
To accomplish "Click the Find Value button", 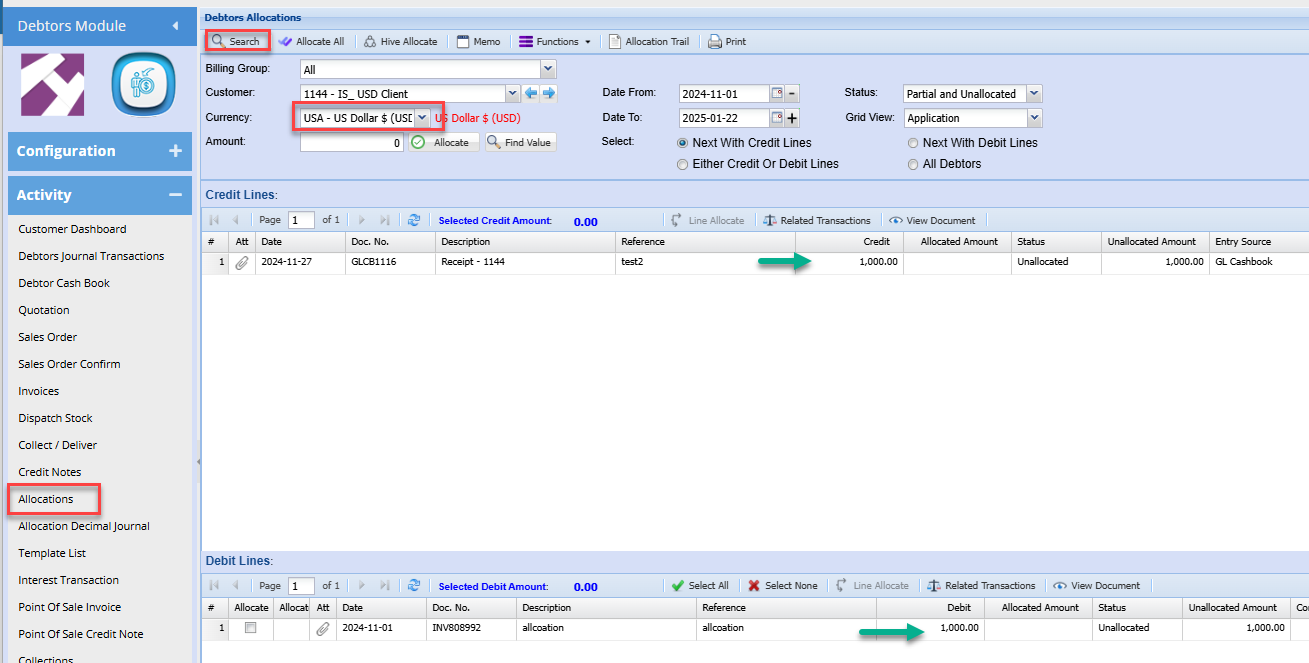I will [520, 142].
